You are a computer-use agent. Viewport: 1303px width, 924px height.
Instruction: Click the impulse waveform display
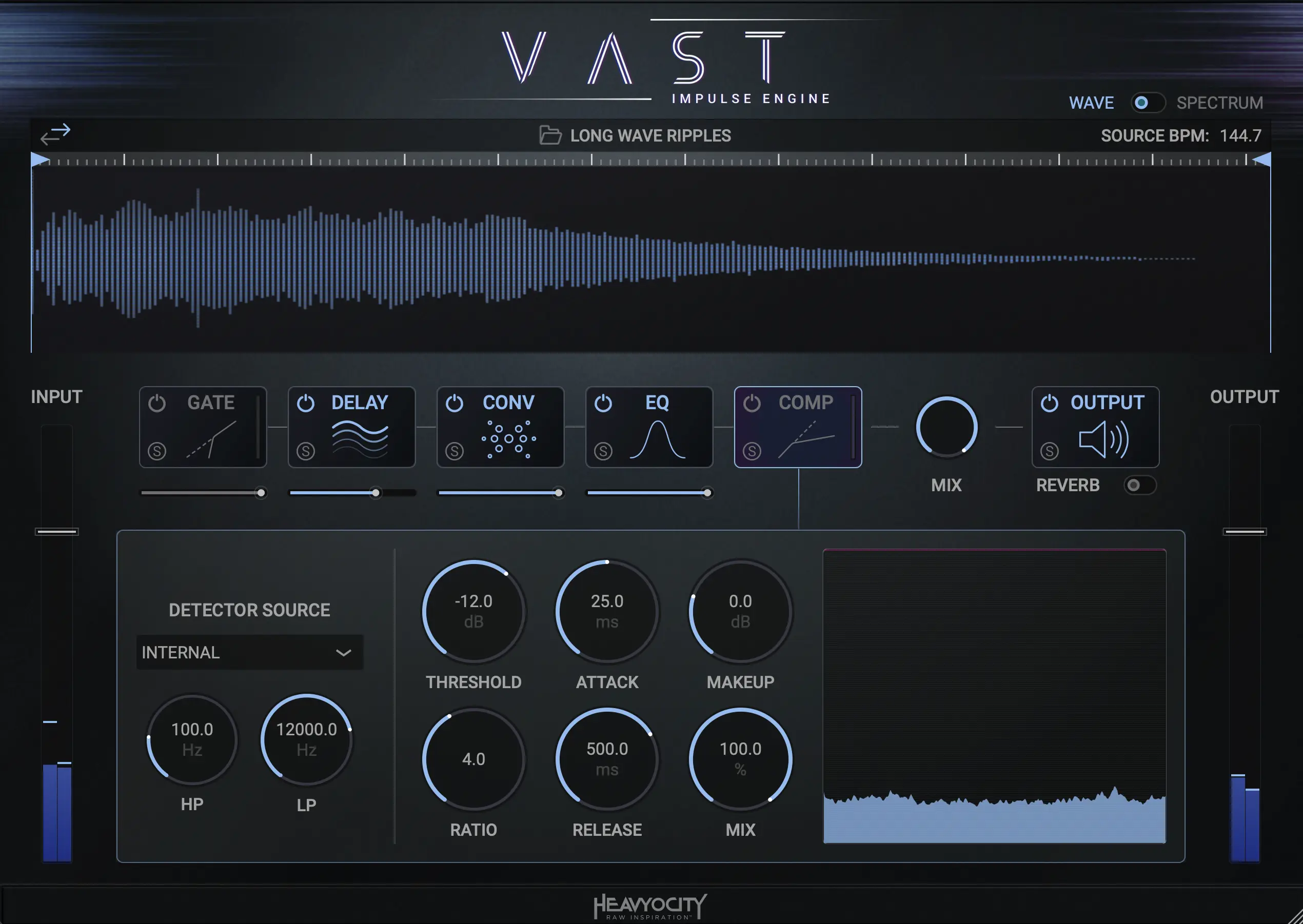(x=650, y=259)
